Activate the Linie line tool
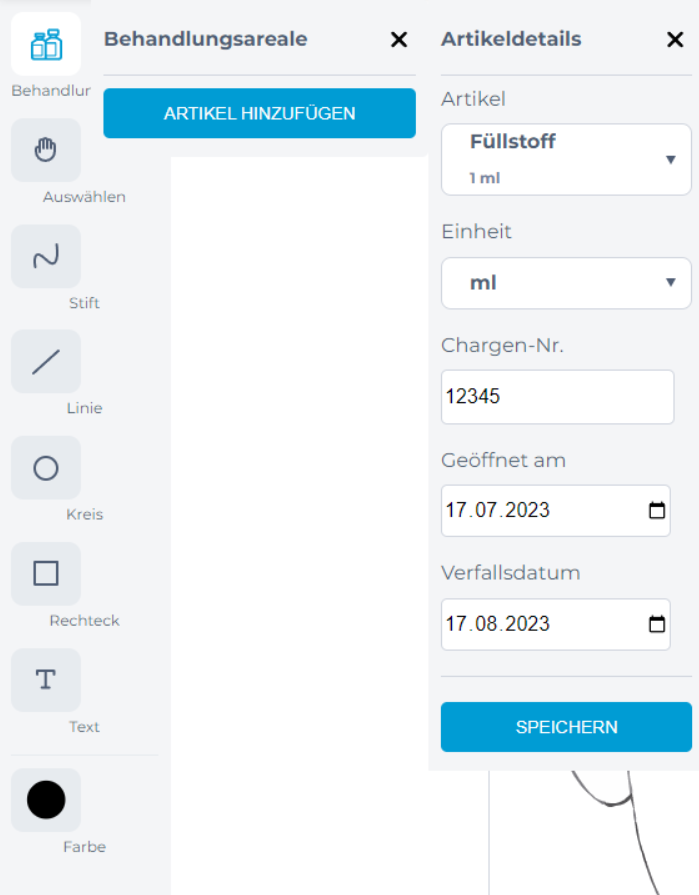 pos(46,362)
